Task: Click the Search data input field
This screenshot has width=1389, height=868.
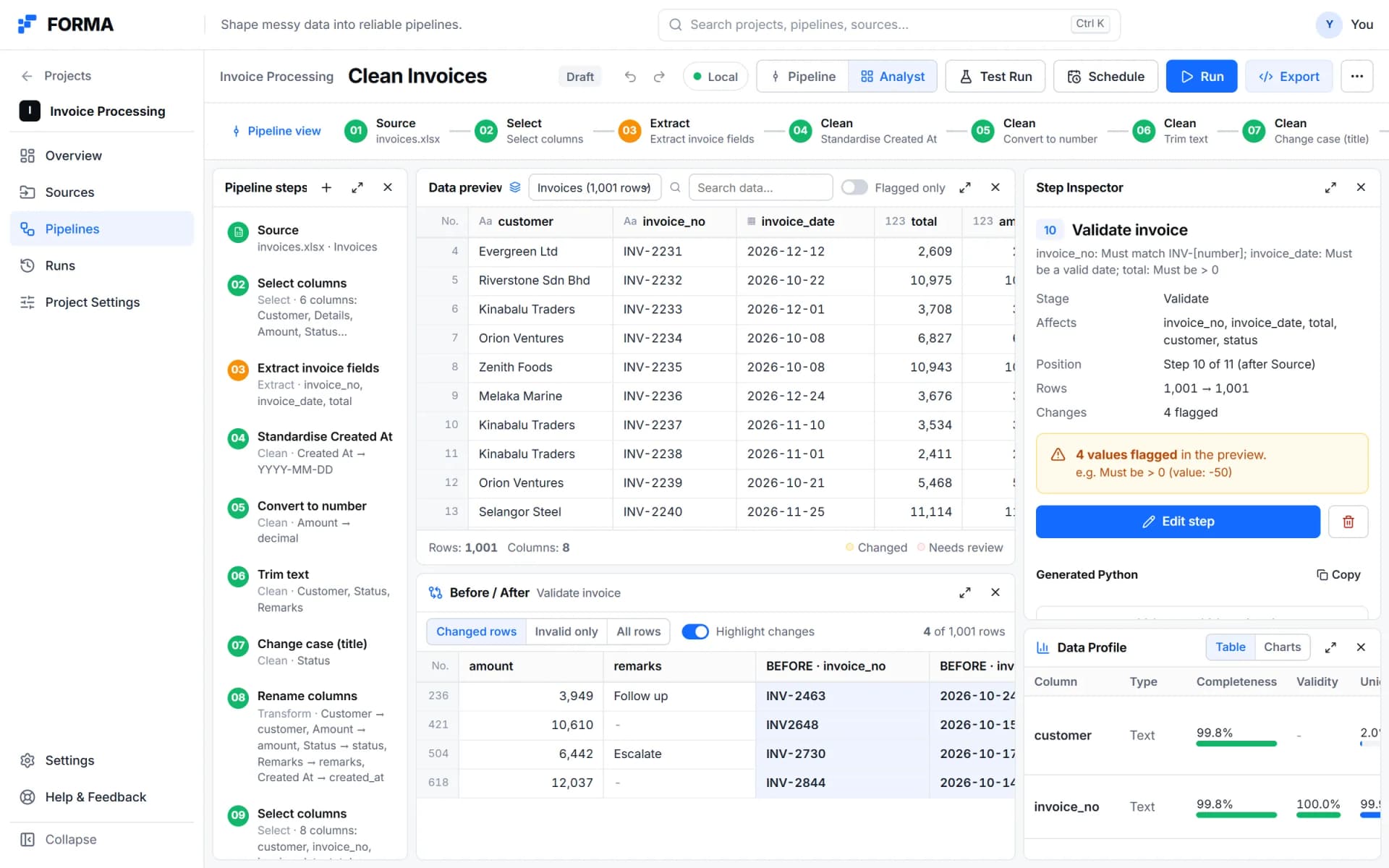Action: [x=760, y=187]
